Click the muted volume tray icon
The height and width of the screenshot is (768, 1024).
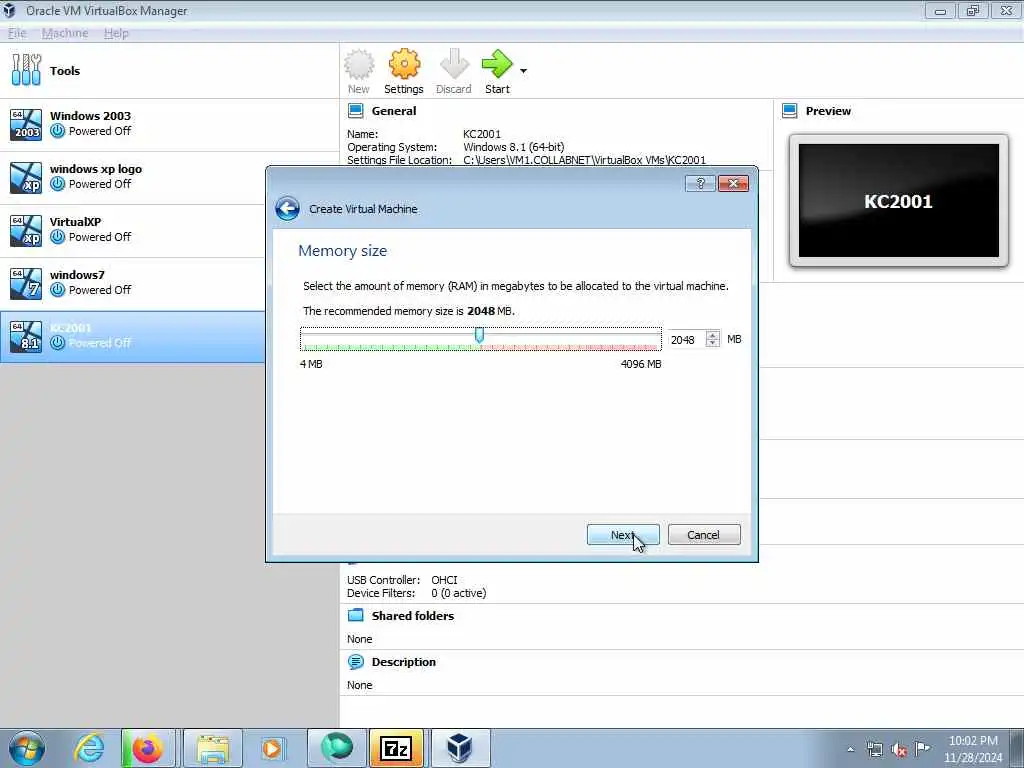899,749
